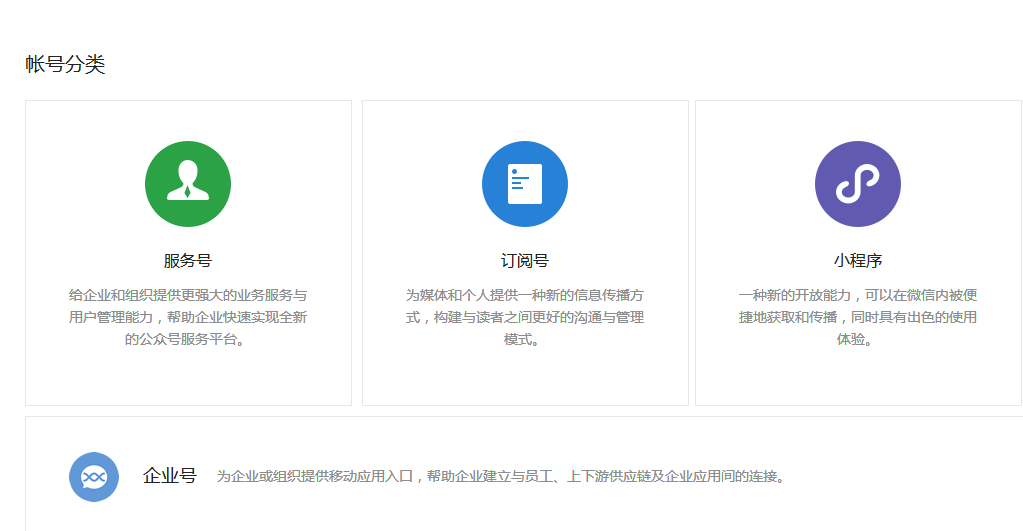This screenshot has width=1023, height=531.
Task: Open the 订阅号 title link
Action: click(525, 261)
